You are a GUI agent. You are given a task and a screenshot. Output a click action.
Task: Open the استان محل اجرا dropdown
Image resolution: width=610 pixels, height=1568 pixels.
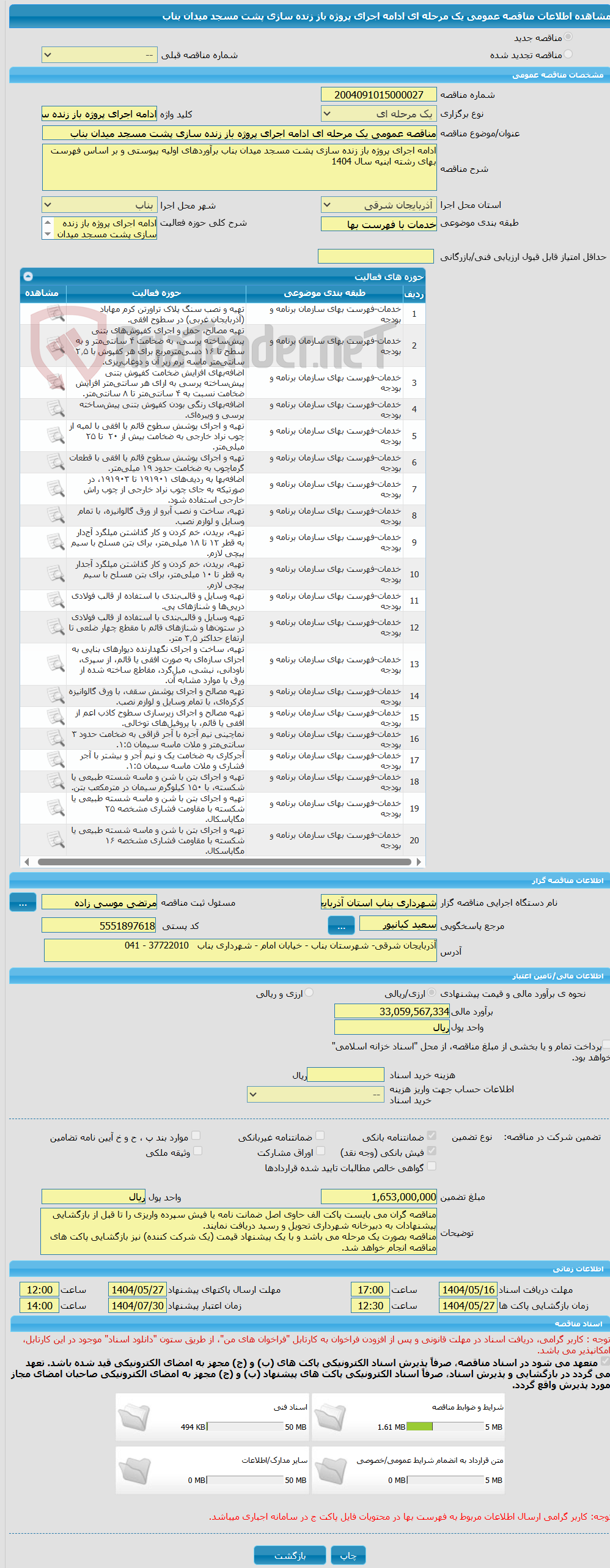378,205
